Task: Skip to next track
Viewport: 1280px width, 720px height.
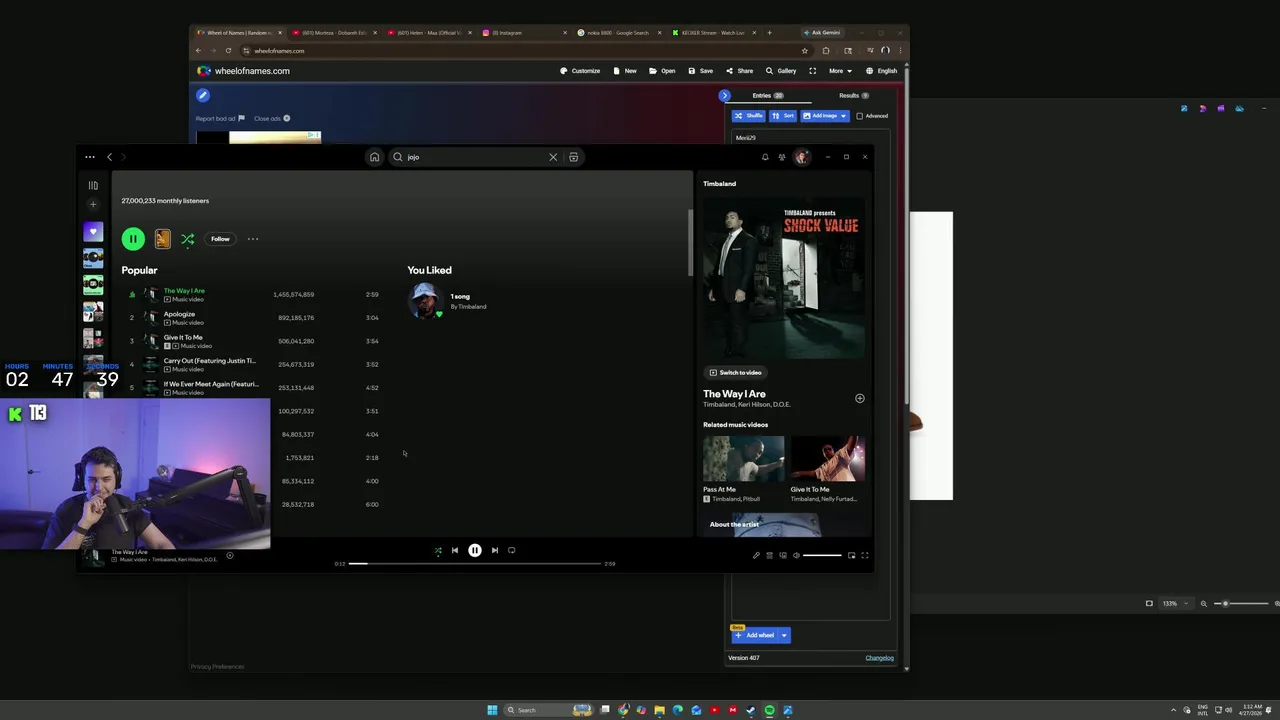Action: coord(494,550)
